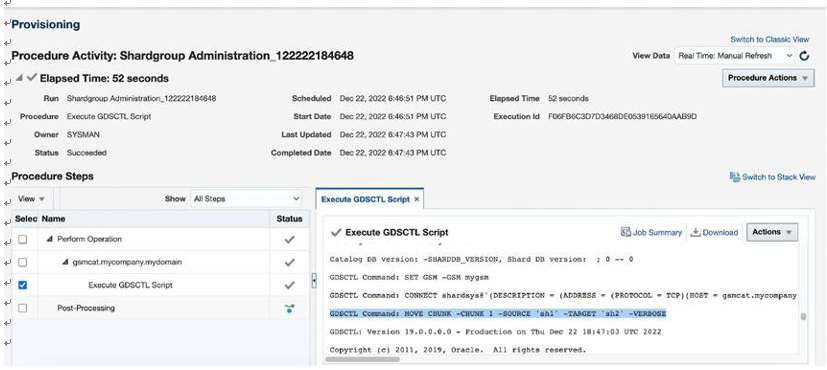Open the Job Summary icon link

[x=626, y=232]
